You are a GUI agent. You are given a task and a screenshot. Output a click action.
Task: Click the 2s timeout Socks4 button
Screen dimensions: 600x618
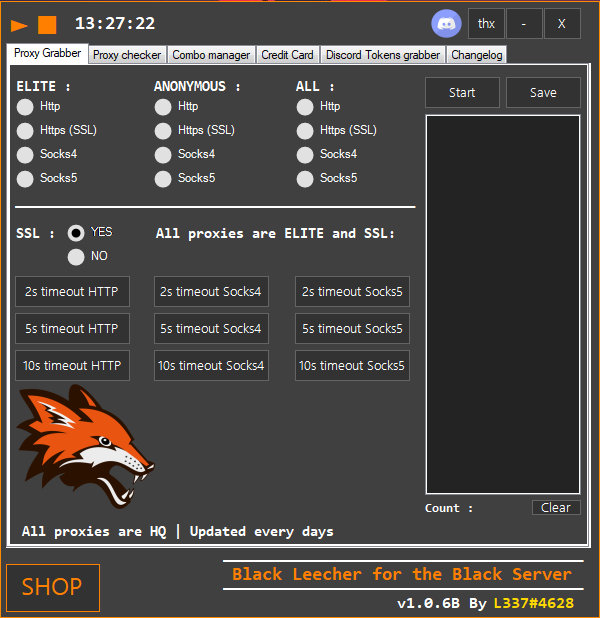coord(211,292)
